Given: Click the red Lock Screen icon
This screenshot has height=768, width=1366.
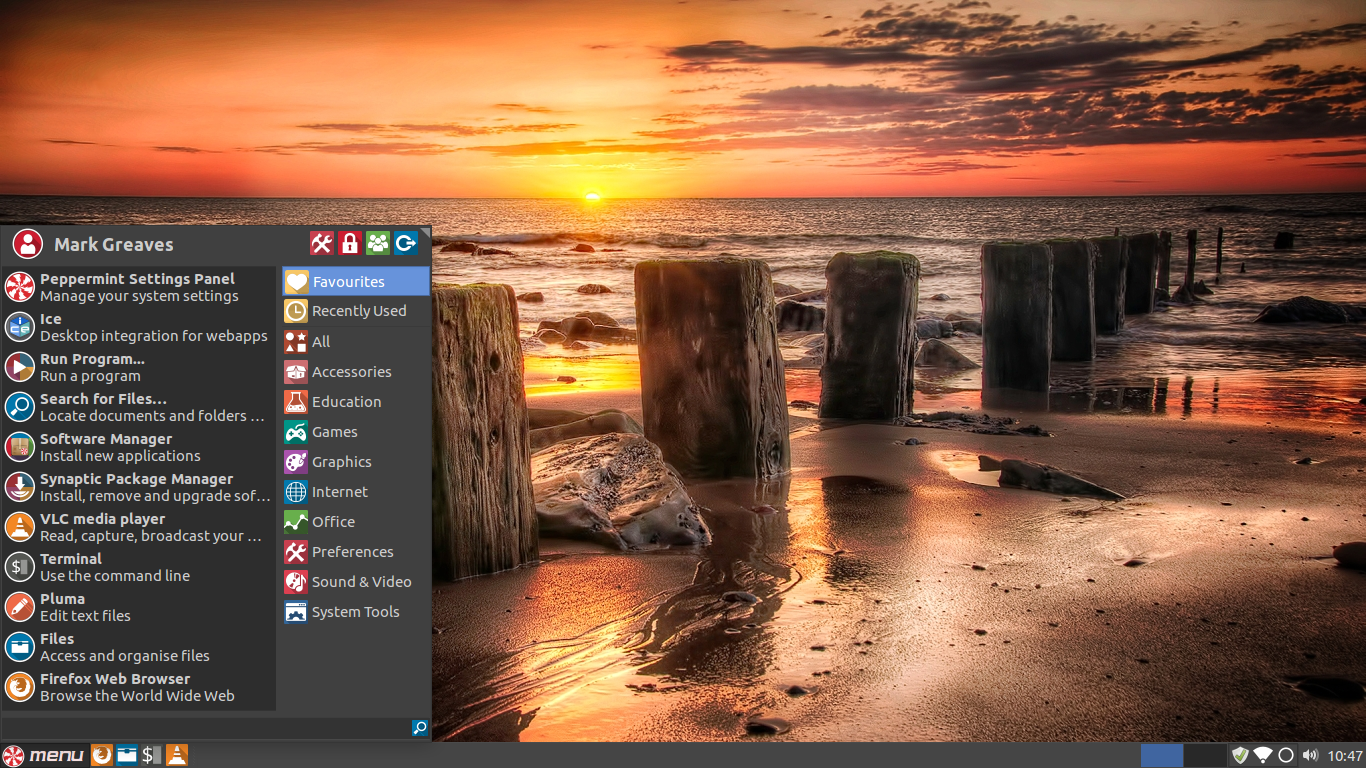Looking at the screenshot, I should pos(349,243).
